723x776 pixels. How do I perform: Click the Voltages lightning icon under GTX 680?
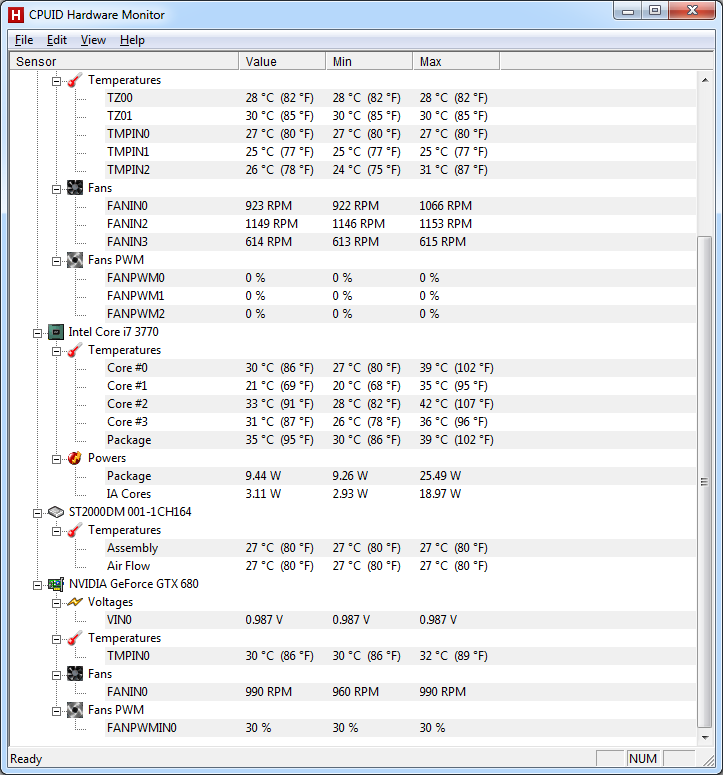pos(75,602)
